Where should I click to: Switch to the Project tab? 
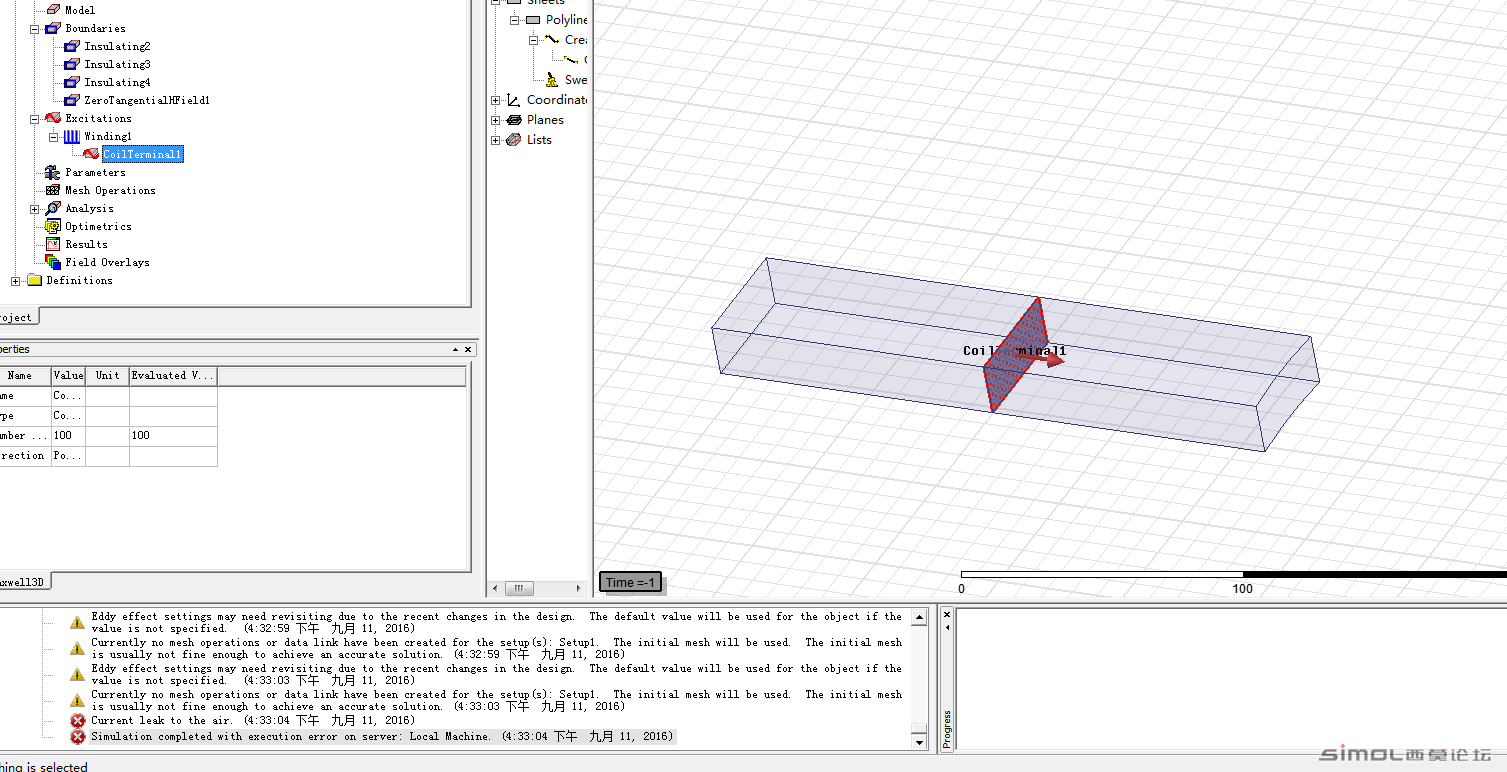[x=17, y=317]
